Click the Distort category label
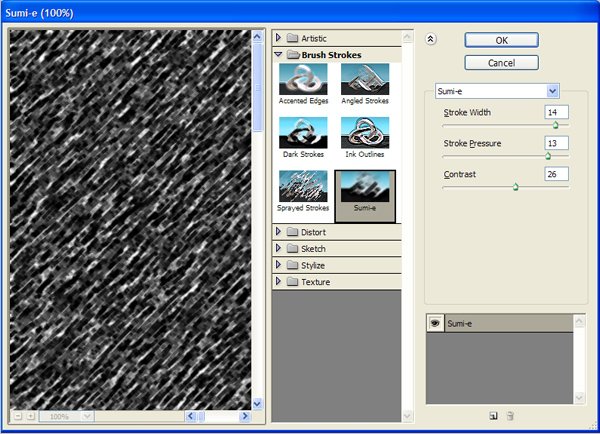600x434 pixels. (313, 232)
